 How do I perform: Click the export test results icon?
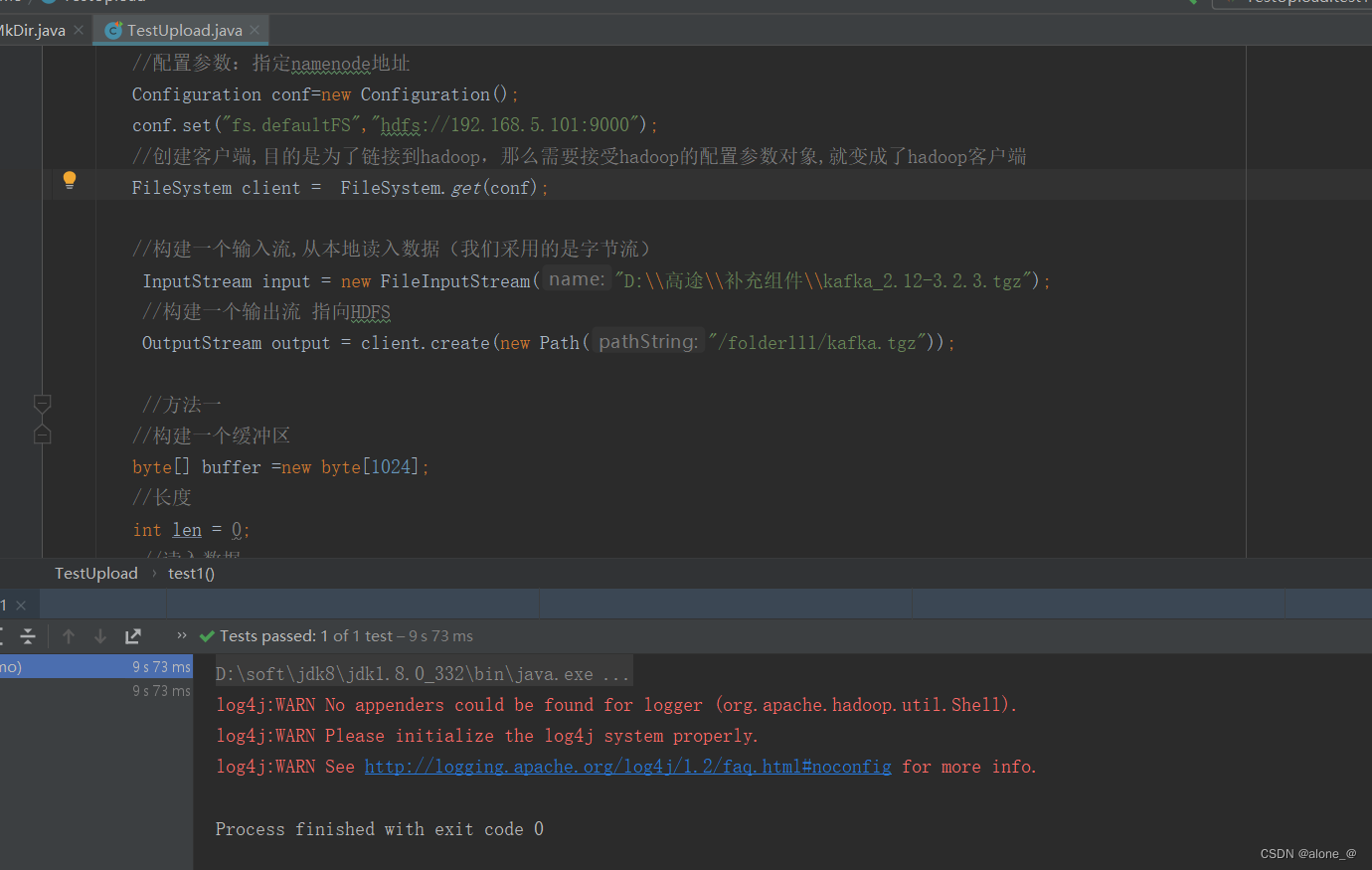point(133,636)
